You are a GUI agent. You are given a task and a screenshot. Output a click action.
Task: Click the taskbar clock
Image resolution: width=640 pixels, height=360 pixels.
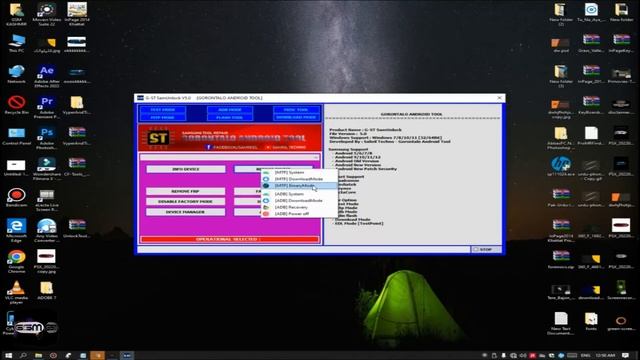(x=605, y=356)
